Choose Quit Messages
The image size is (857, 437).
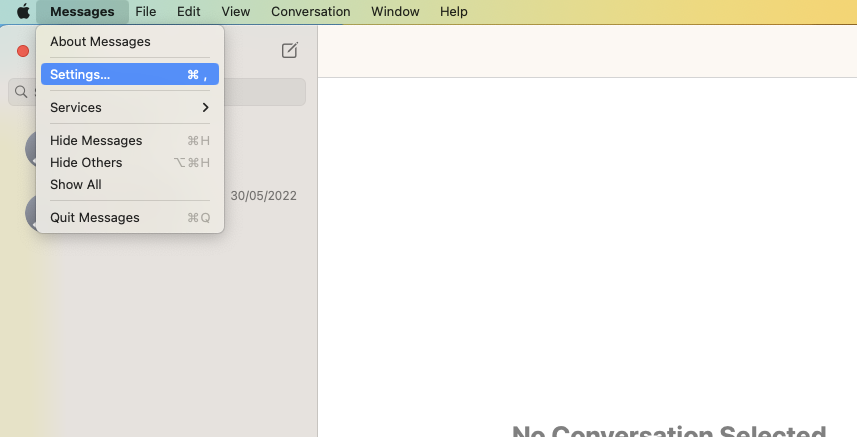130,217
